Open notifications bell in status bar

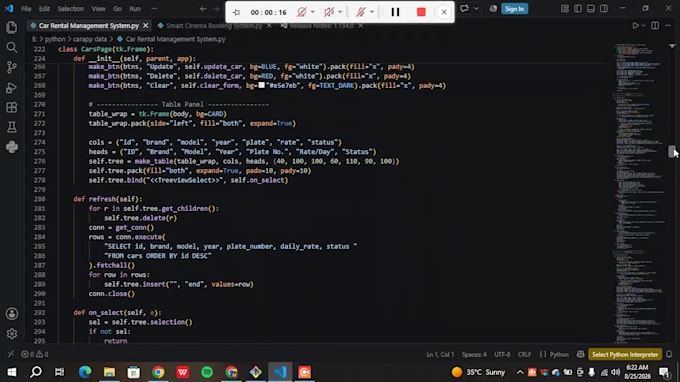click(669, 354)
